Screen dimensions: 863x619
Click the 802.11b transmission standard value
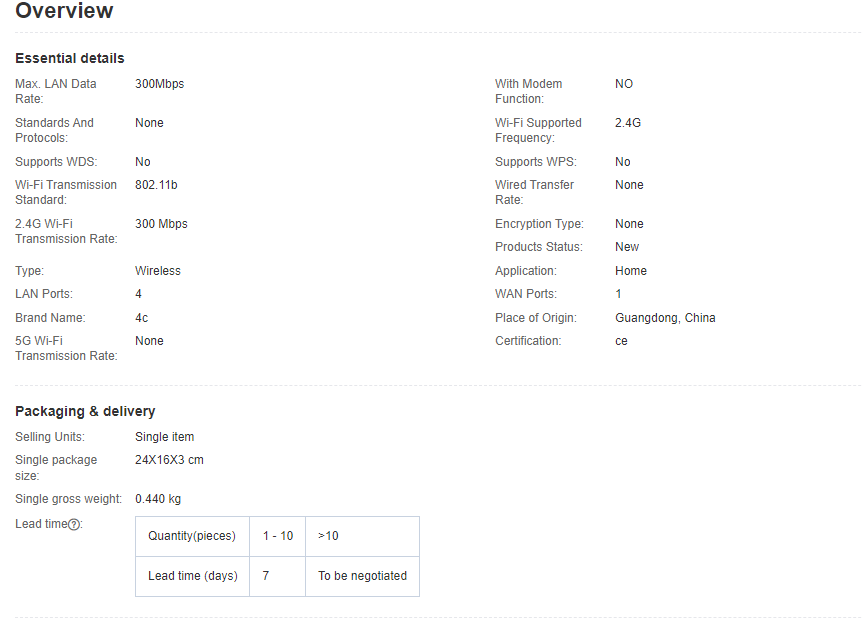coord(156,185)
